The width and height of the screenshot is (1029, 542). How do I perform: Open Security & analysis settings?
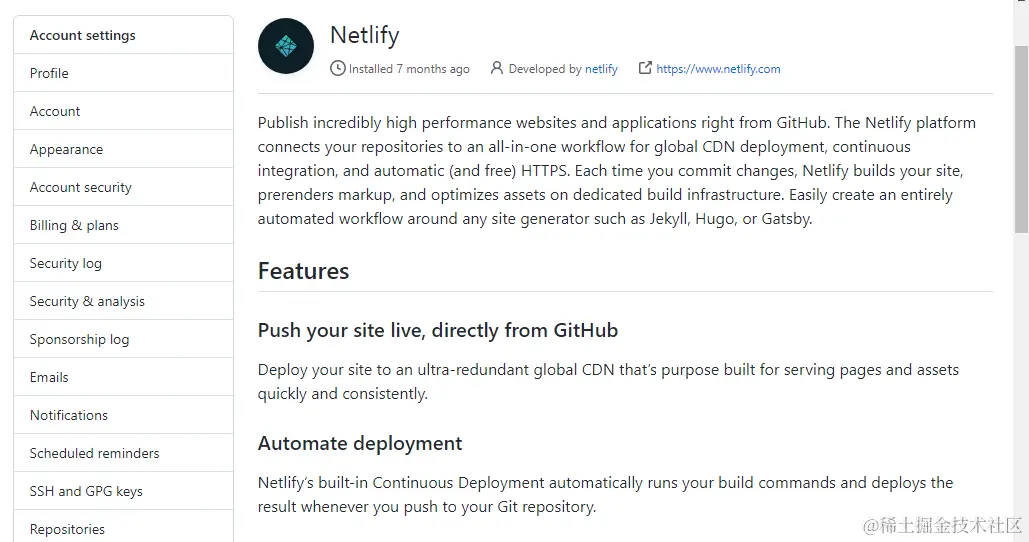[x=123, y=301]
